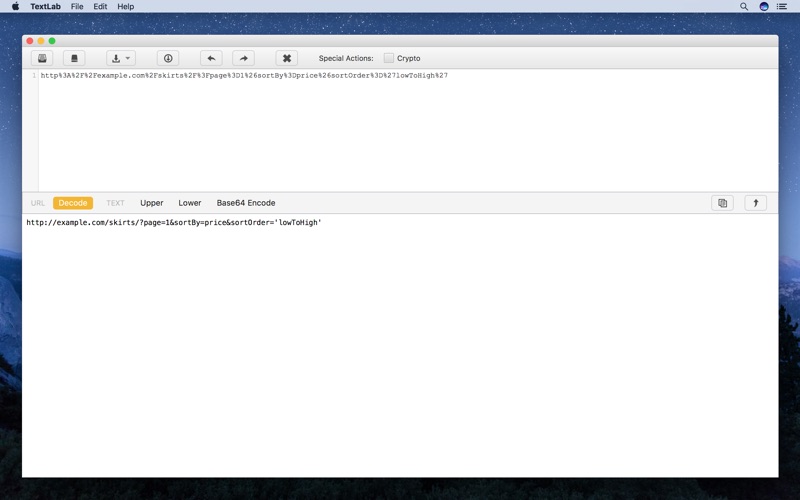Select the Decode URL action
This screenshot has height=500, width=800.
tap(73, 203)
